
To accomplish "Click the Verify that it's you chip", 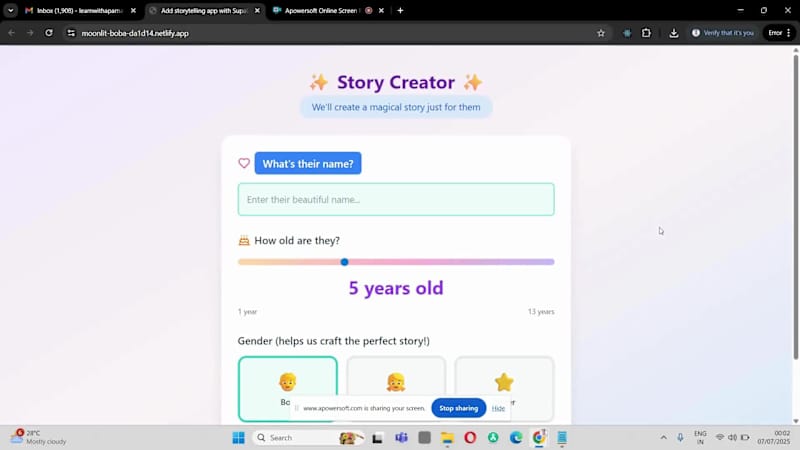I will (x=722, y=33).
